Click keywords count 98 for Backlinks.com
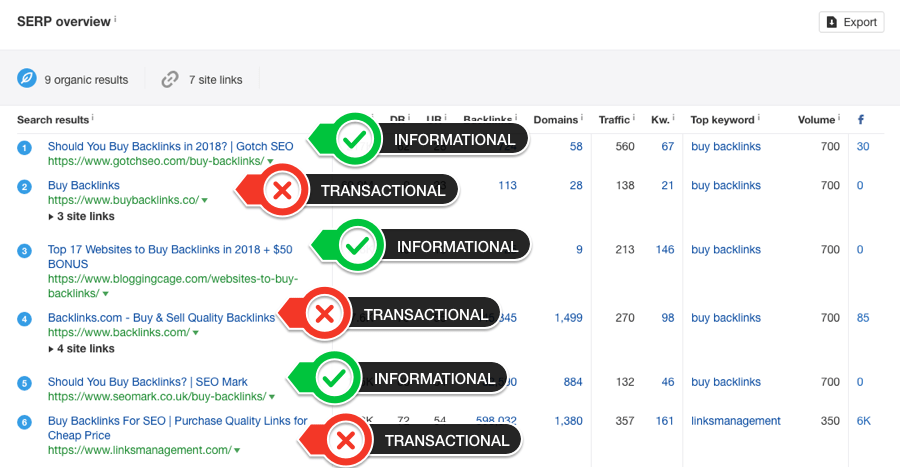 668,318
